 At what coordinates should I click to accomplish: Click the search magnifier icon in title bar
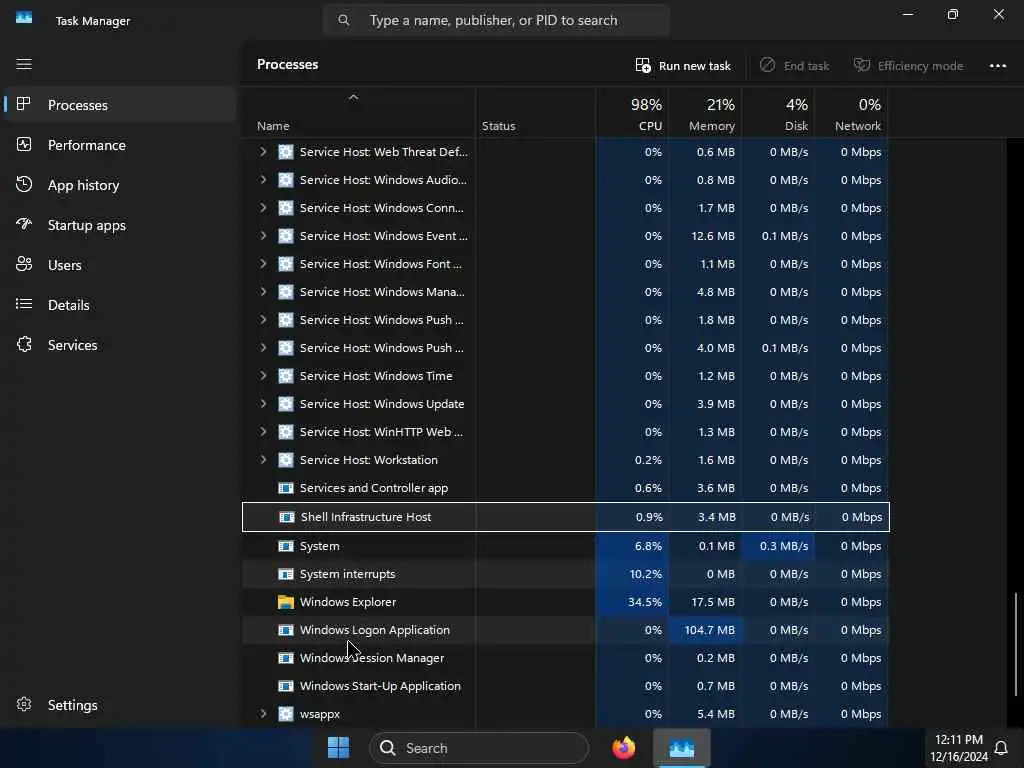point(344,20)
